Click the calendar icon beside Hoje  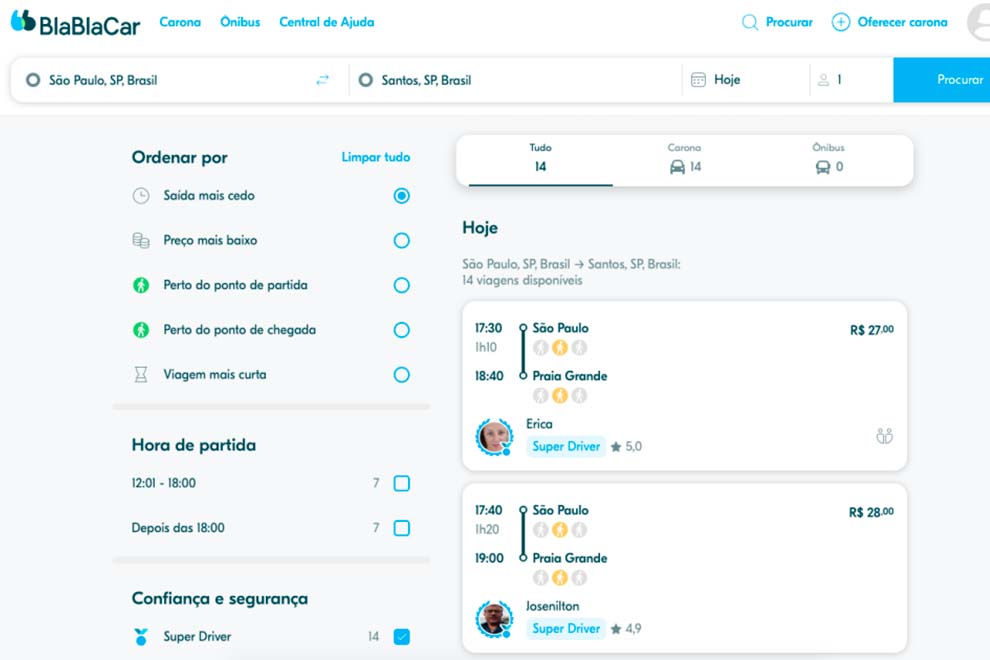698,80
